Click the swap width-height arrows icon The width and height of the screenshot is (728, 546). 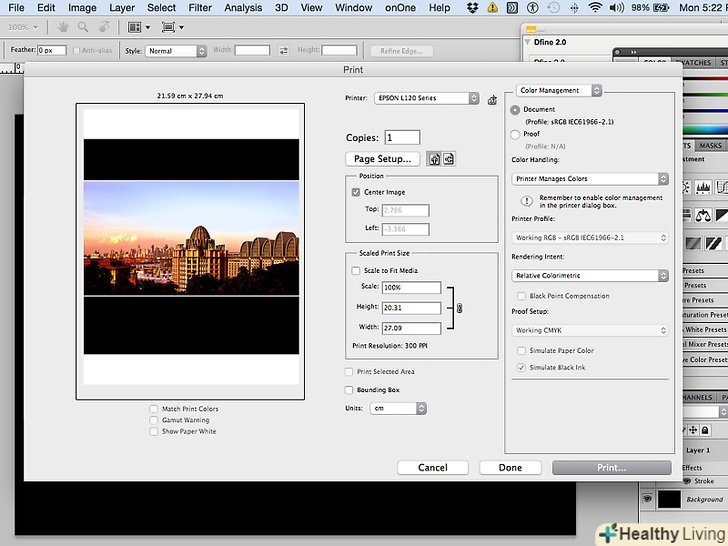[284, 50]
